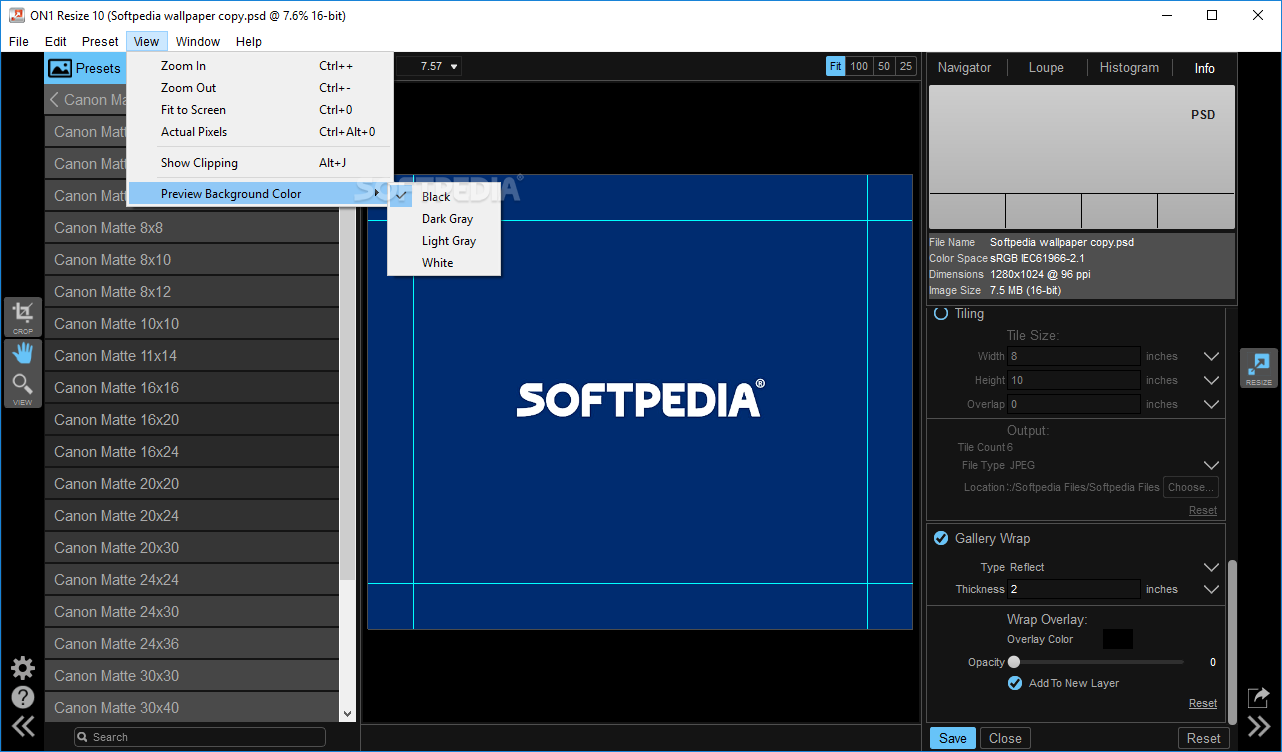Open the File Type JPEG dropdown
The width and height of the screenshot is (1282, 752).
click(x=1211, y=465)
